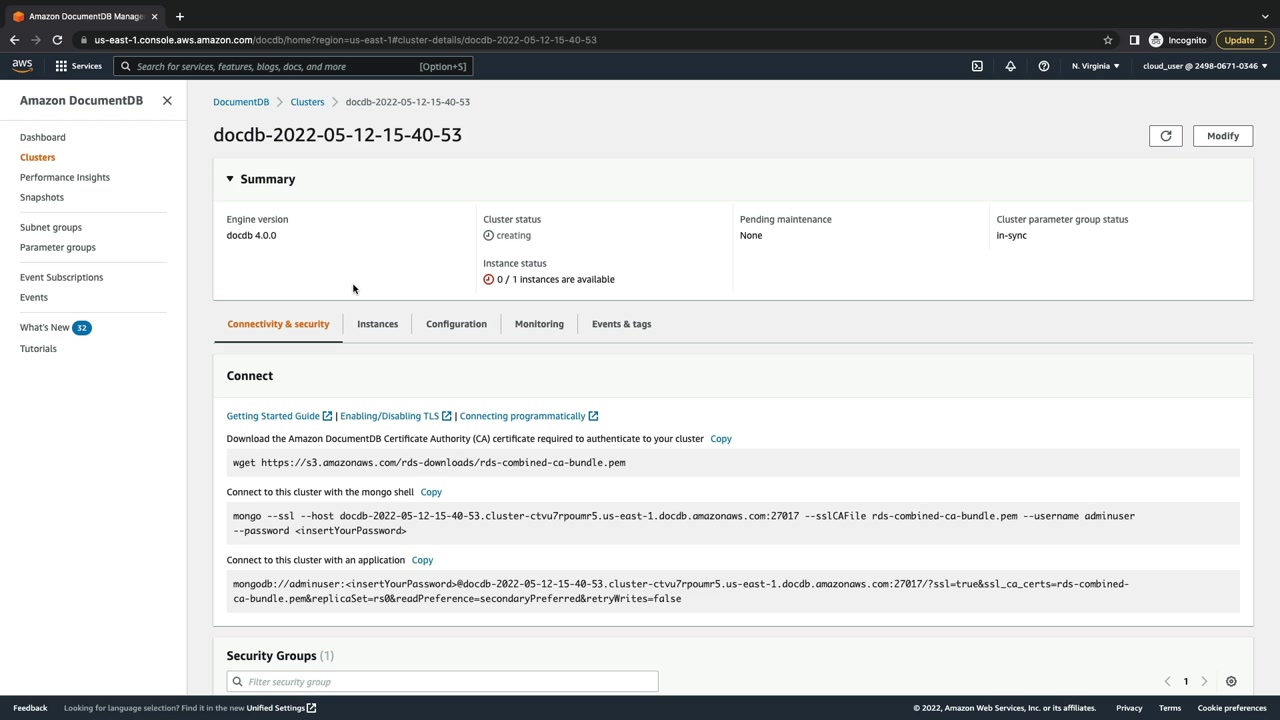Expand the browser tab search chevron
The image size is (1280, 720).
pyautogui.click(x=1265, y=16)
